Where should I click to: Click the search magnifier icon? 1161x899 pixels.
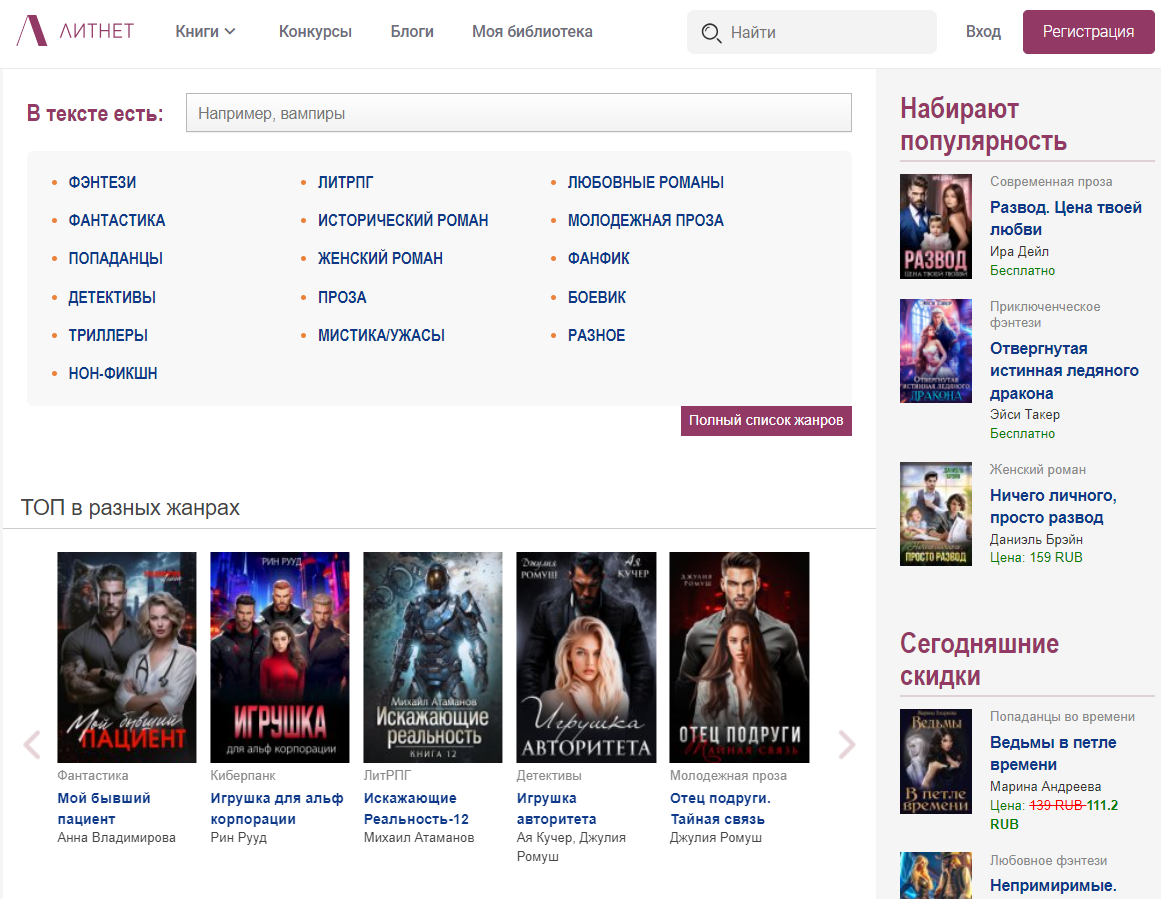[711, 33]
